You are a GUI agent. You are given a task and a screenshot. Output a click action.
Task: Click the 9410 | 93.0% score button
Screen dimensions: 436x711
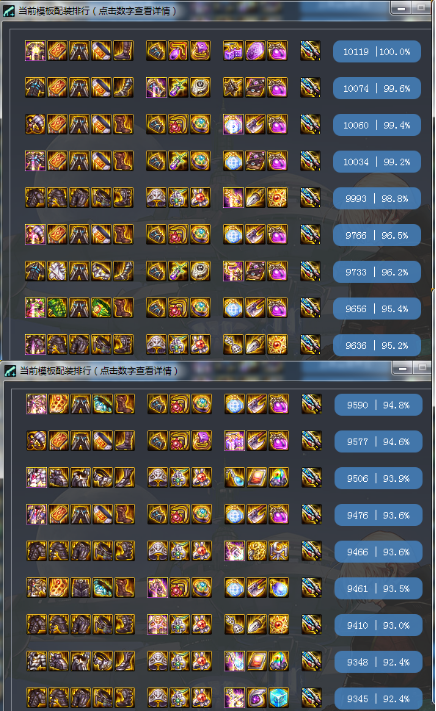378,625
